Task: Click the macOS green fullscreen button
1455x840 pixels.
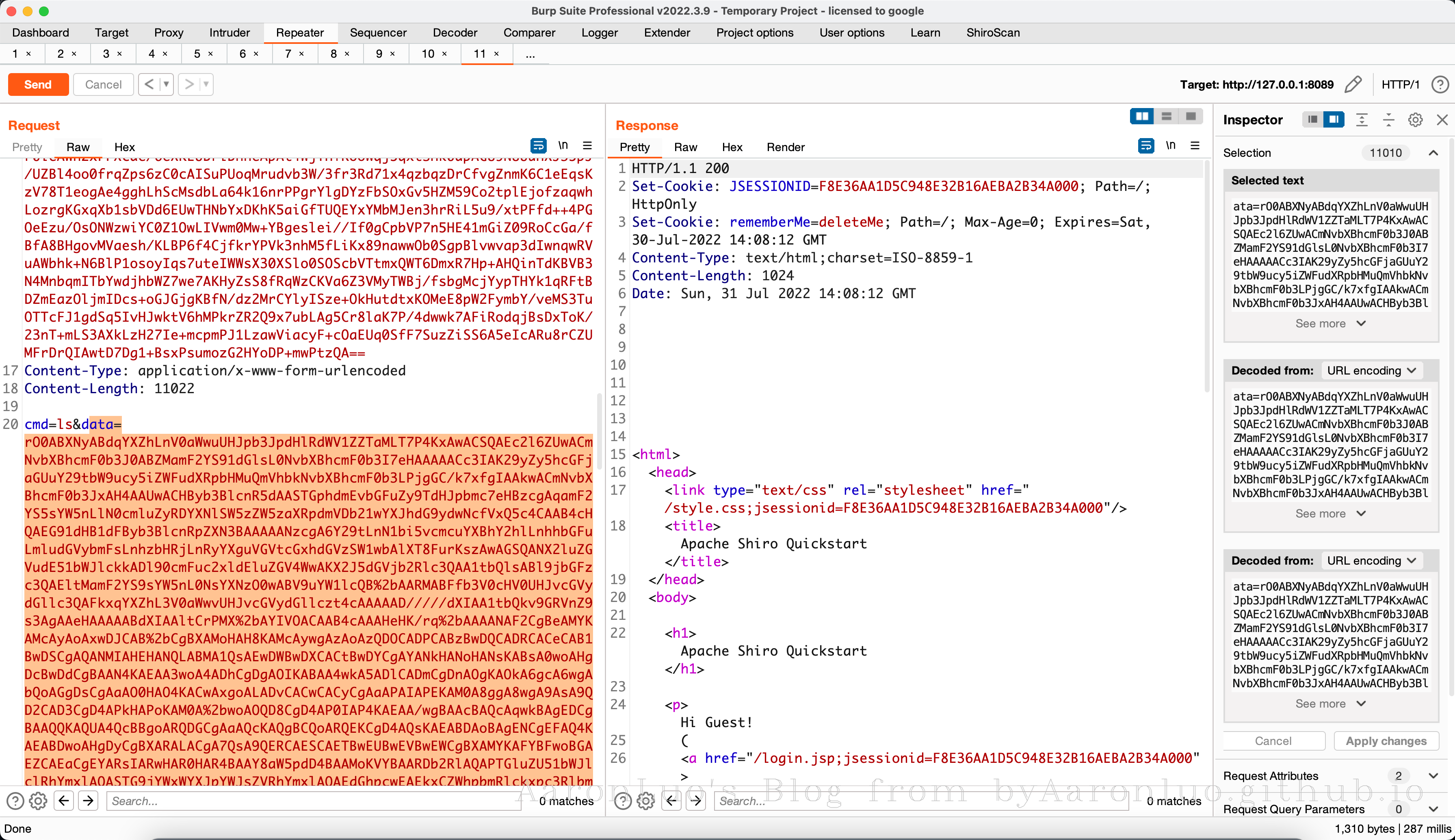Action: pos(44,11)
